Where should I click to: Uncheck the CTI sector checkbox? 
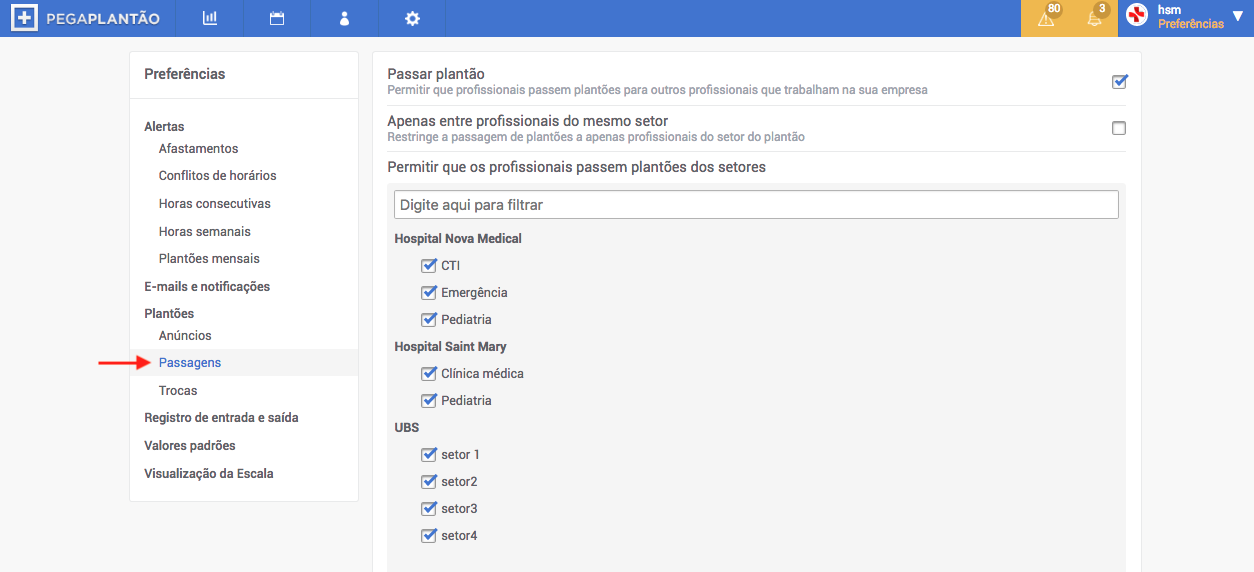[429, 266]
